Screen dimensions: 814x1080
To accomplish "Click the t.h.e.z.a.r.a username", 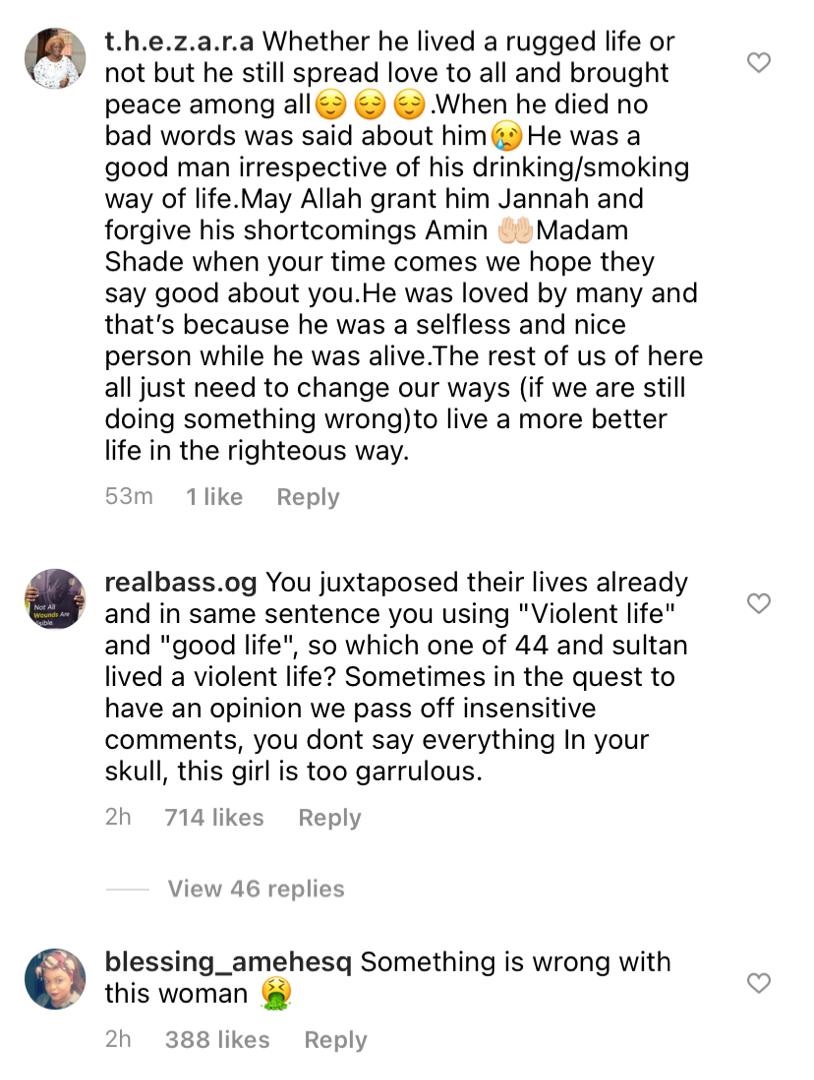I will [179, 42].
